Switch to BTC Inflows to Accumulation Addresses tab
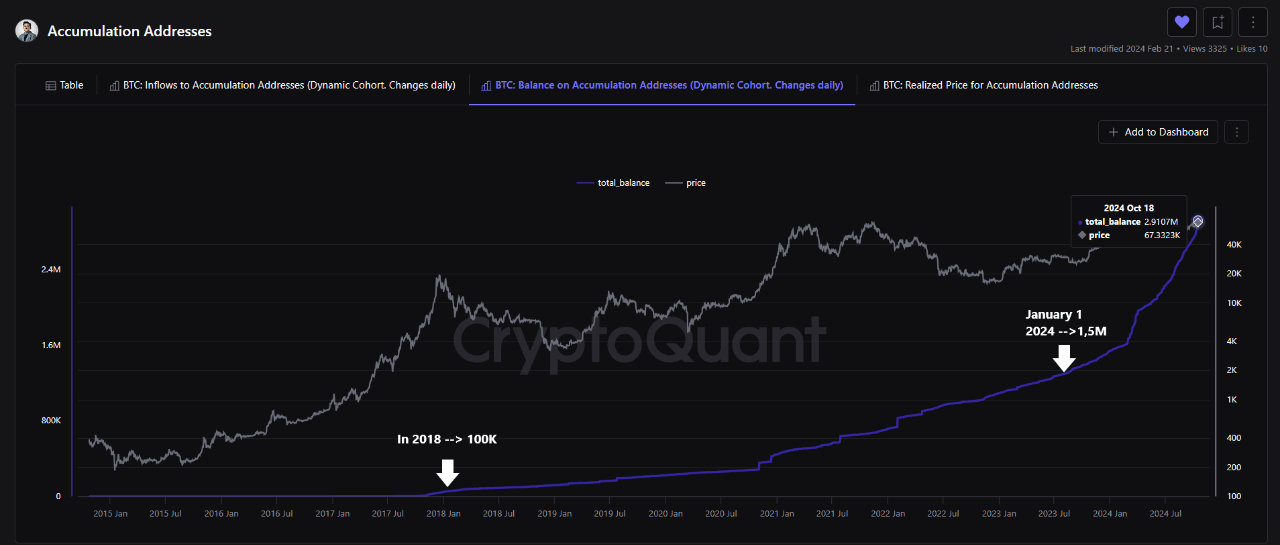 click(282, 85)
